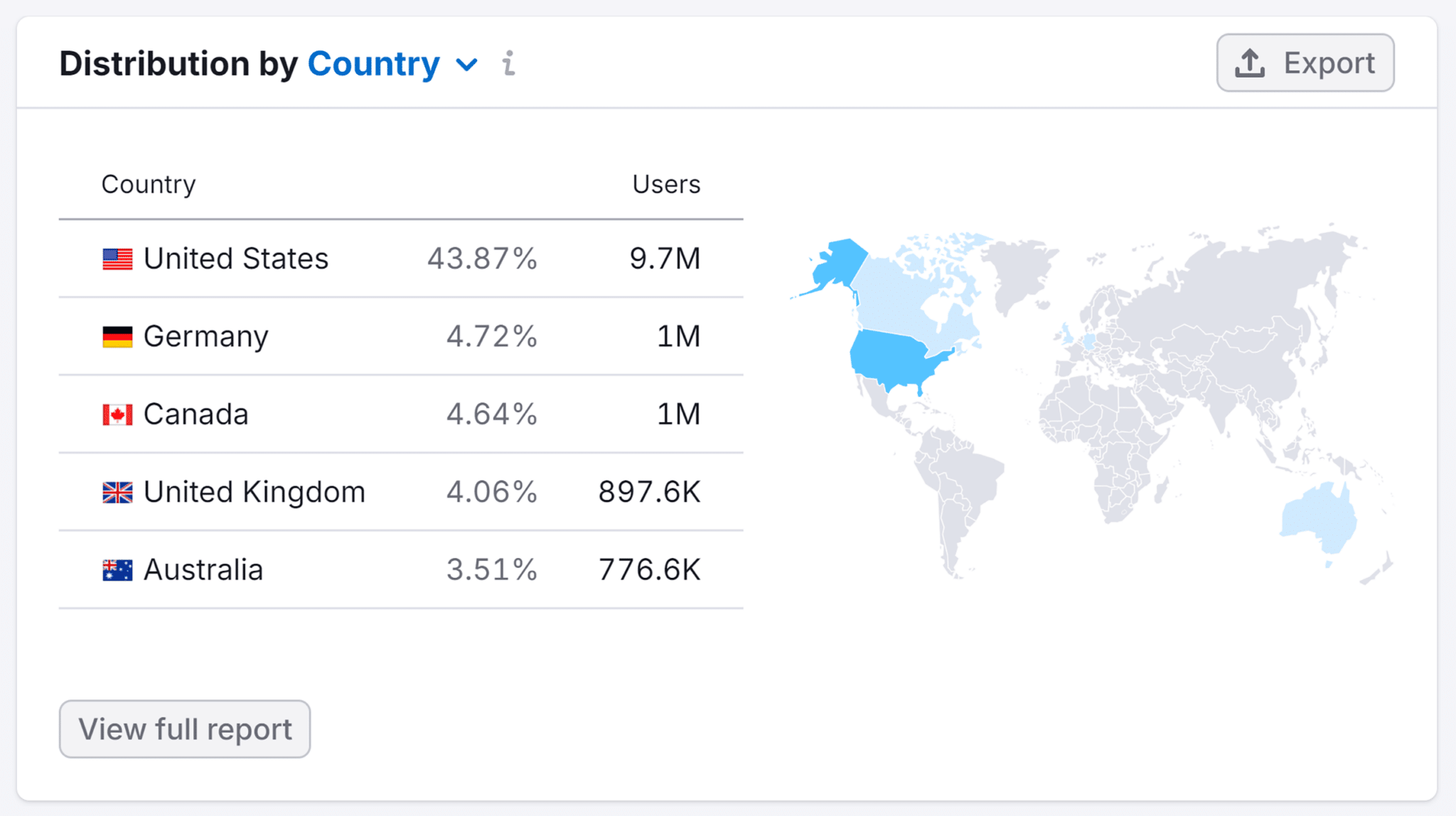Viewport: 1456px width, 816px height.
Task: Click the Germany flag icon
Action: (x=117, y=337)
